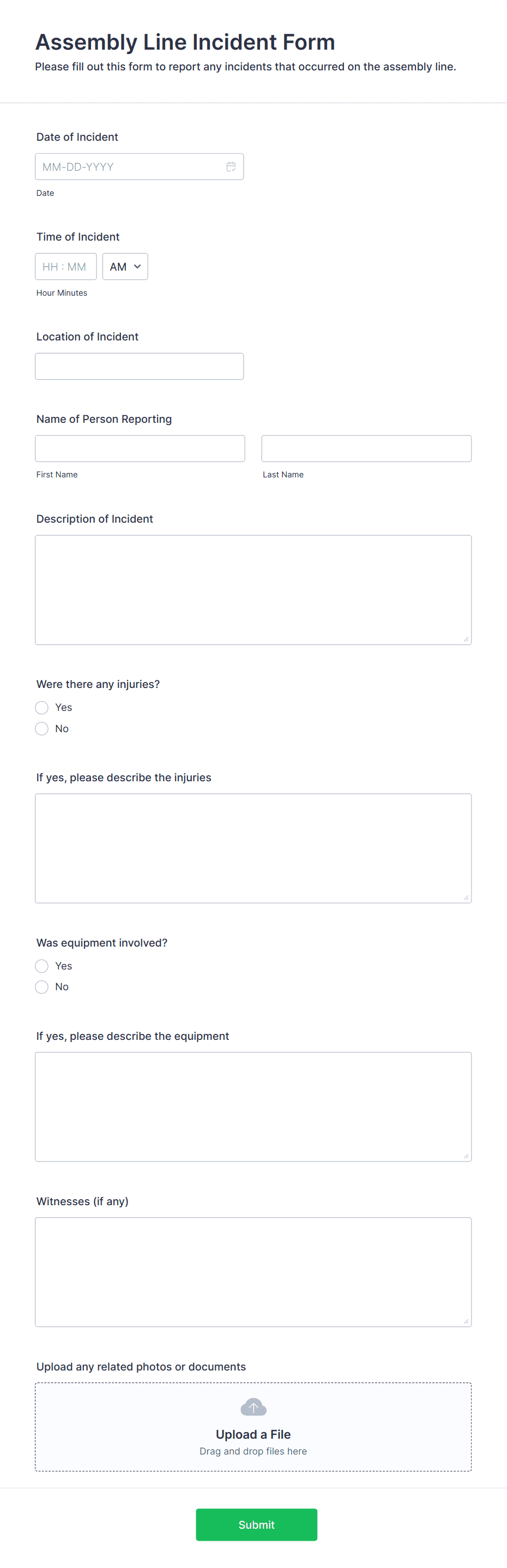Click the Description textarea resize handle
The image size is (507, 1568).
tap(467, 639)
